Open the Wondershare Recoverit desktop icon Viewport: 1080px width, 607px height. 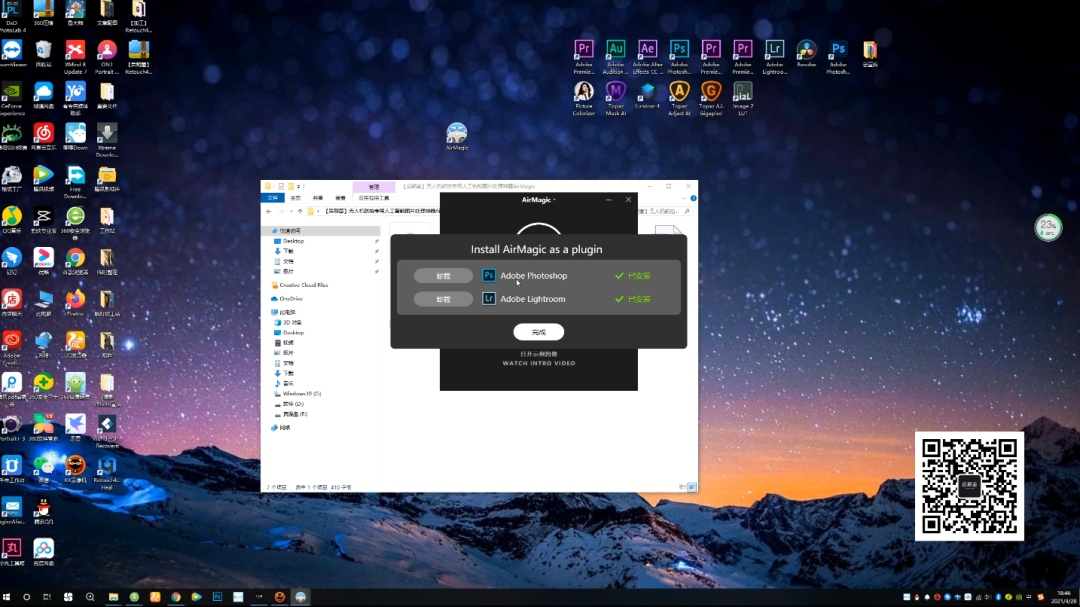click(x=107, y=432)
